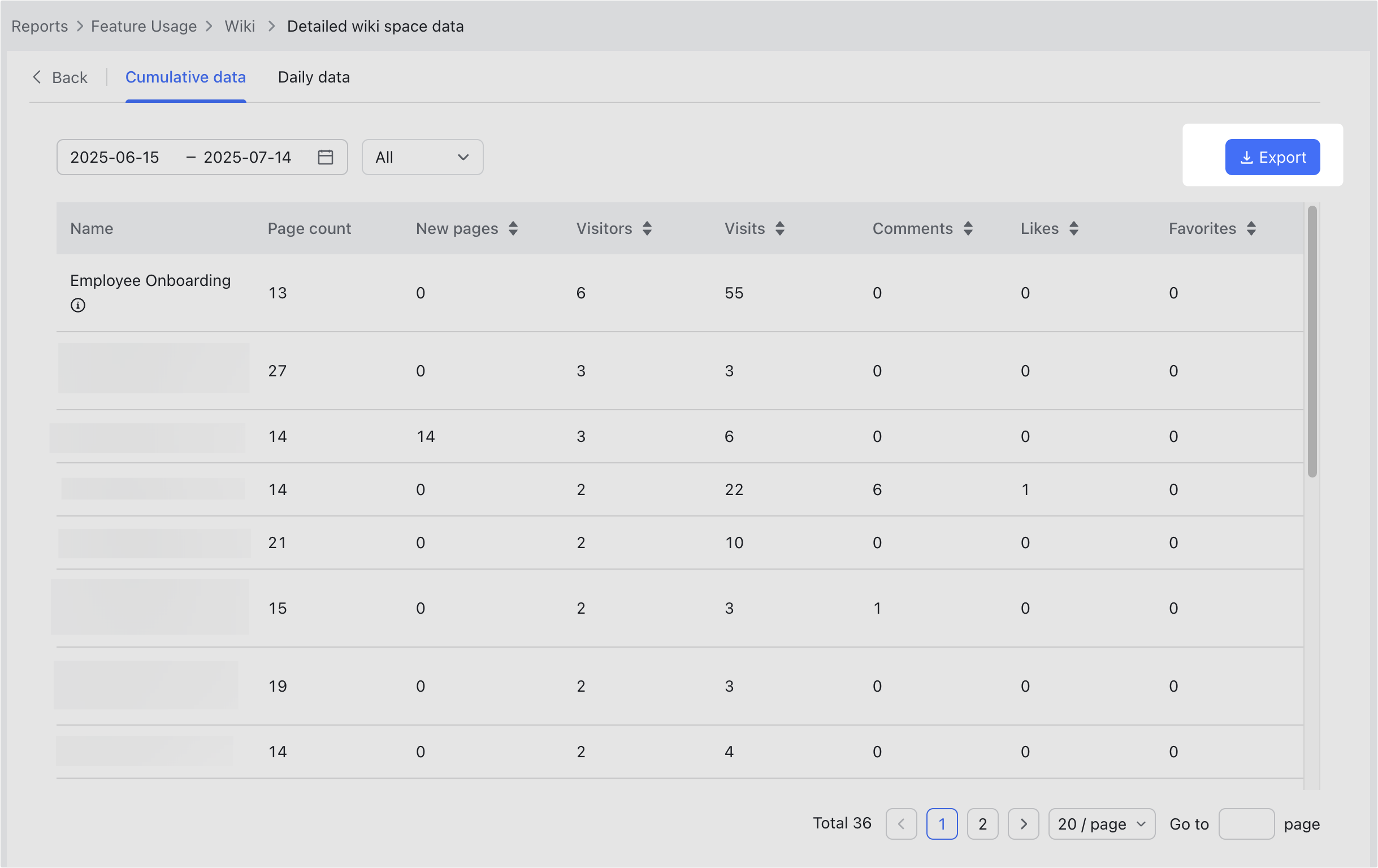Switch to Daily data tab
This screenshot has width=1378, height=868.
pyautogui.click(x=314, y=77)
